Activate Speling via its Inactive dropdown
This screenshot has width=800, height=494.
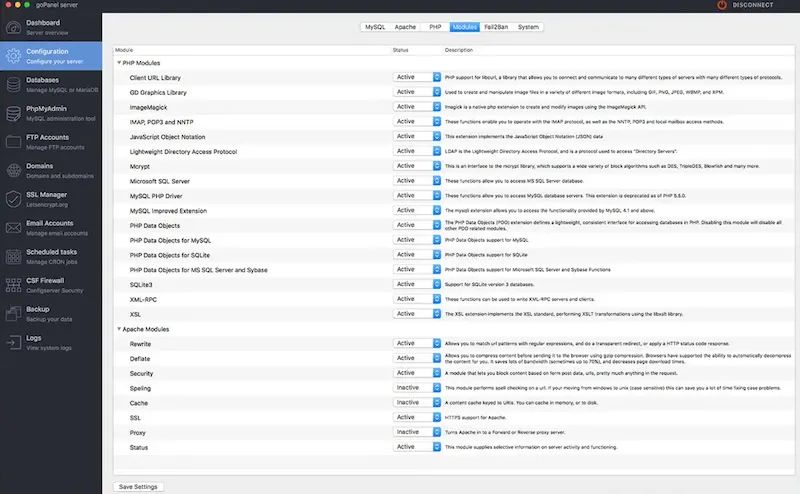click(x=417, y=388)
